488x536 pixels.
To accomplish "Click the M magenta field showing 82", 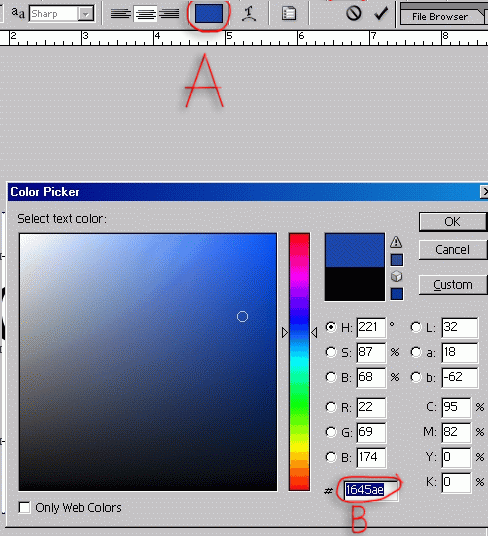I will coord(456,432).
